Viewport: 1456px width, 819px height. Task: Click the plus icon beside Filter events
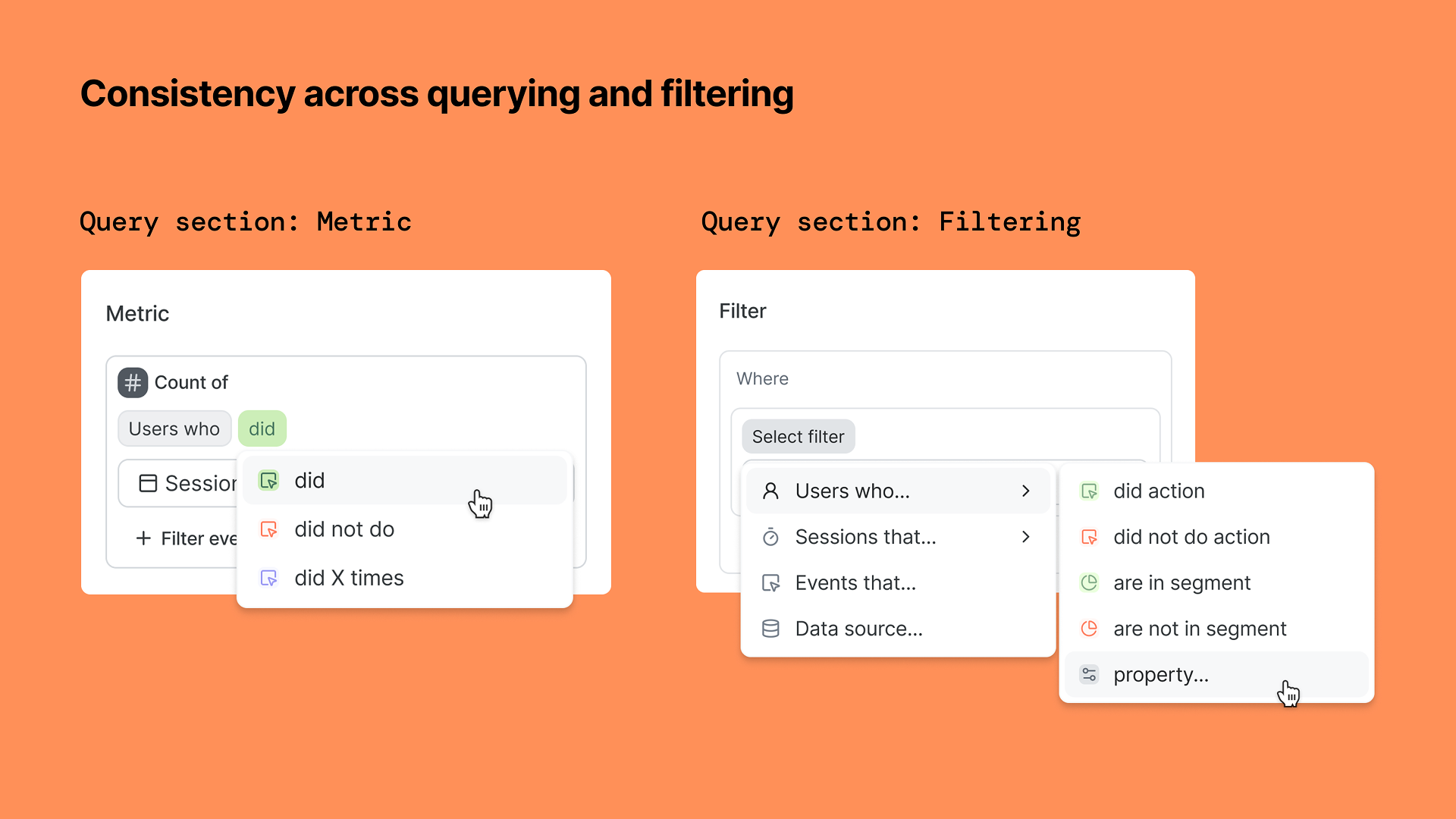pyautogui.click(x=143, y=538)
